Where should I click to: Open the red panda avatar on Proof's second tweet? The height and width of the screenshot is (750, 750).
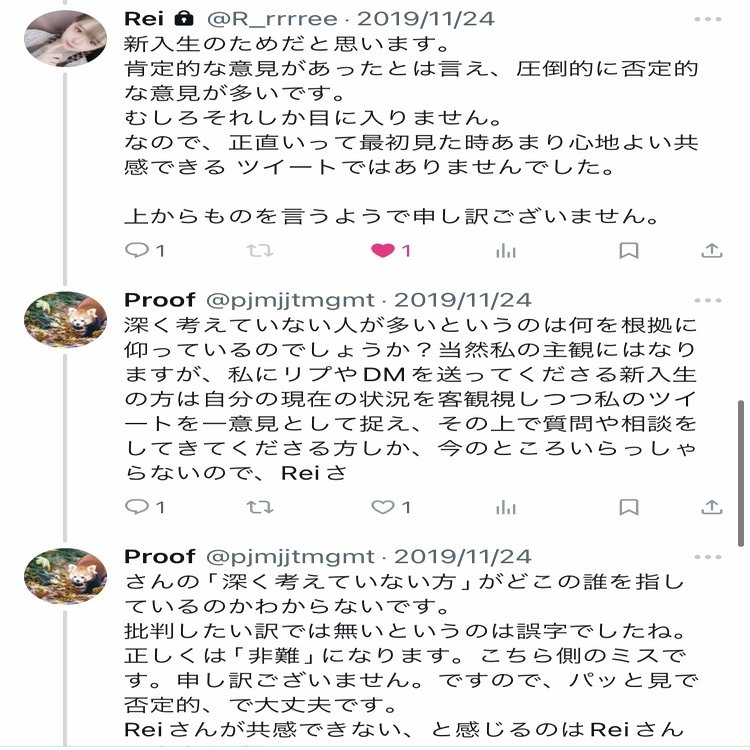[65, 576]
